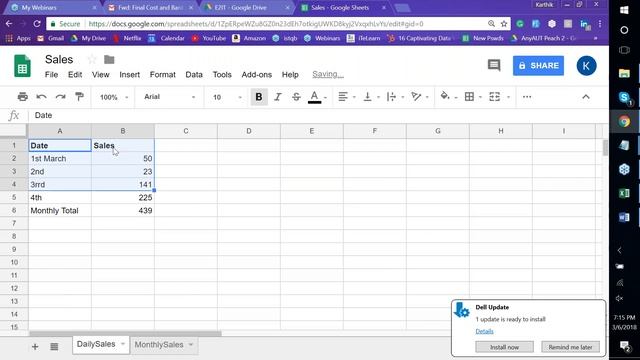Expand the Merge cells dropdown arrow
Image resolution: width=640 pixels, height=360 pixels.
coord(508,97)
